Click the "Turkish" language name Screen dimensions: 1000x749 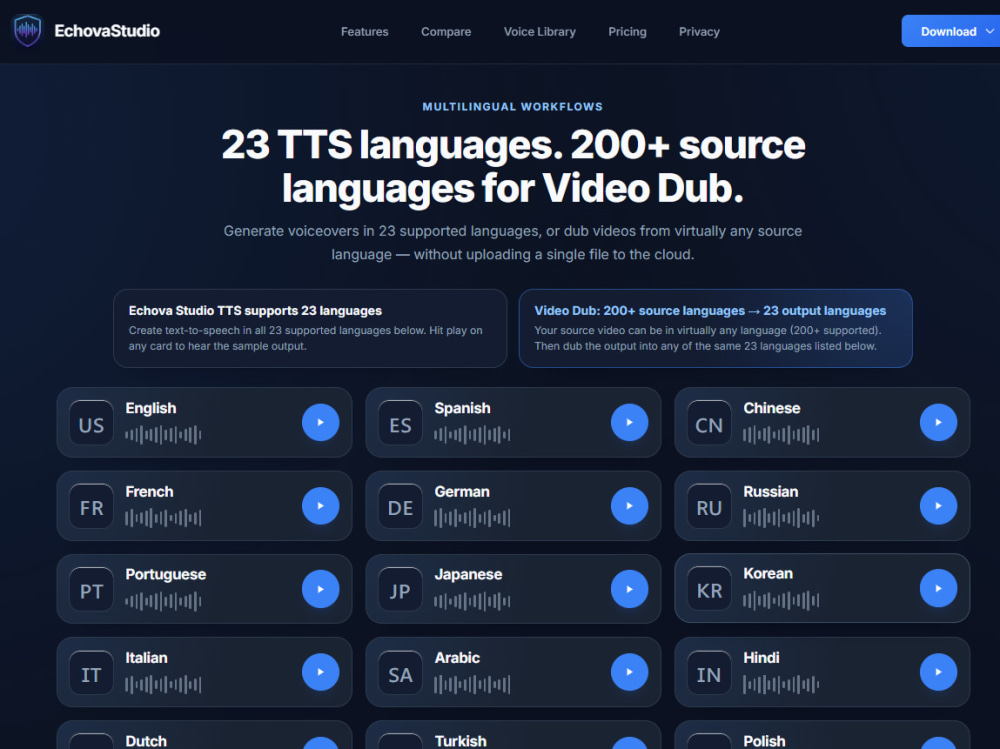(460, 741)
